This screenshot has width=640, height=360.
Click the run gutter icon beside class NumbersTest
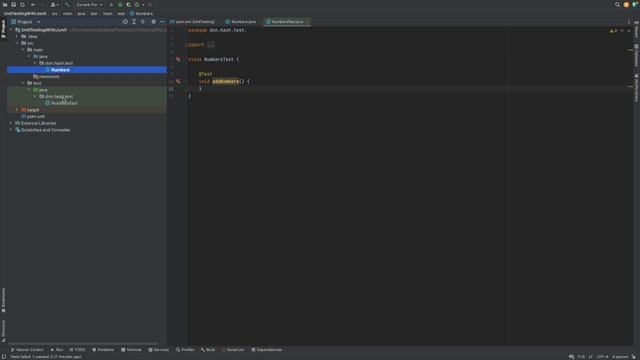coord(178,59)
